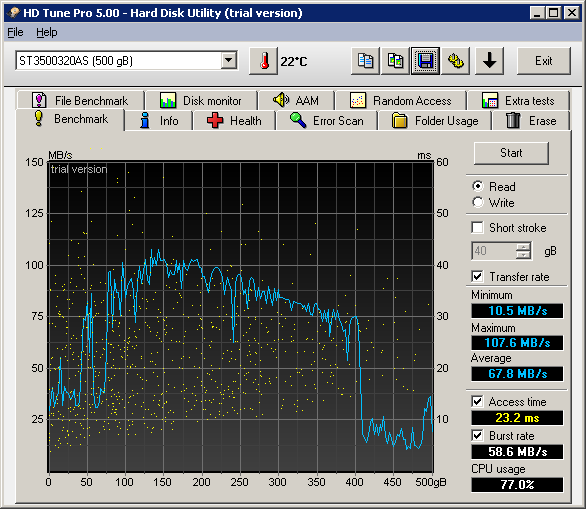Click the down arrow minimize-to-tray icon
Screen dimensions: 586x509
pos(489,61)
